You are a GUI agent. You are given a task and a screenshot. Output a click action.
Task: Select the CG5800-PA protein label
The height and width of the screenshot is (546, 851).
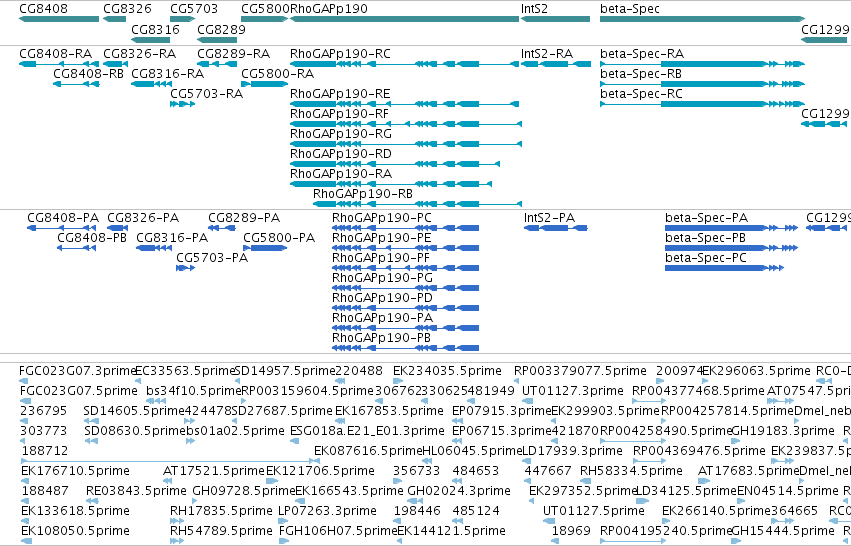coord(279,238)
